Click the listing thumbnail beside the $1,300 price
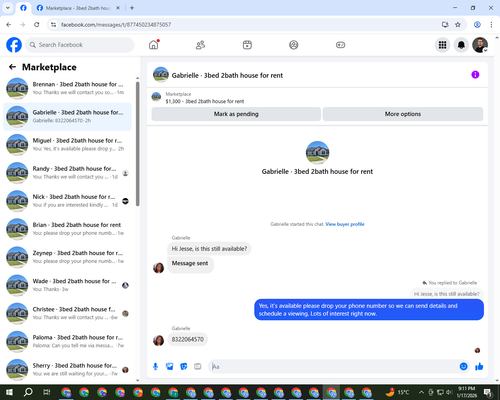 tap(156, 97)
